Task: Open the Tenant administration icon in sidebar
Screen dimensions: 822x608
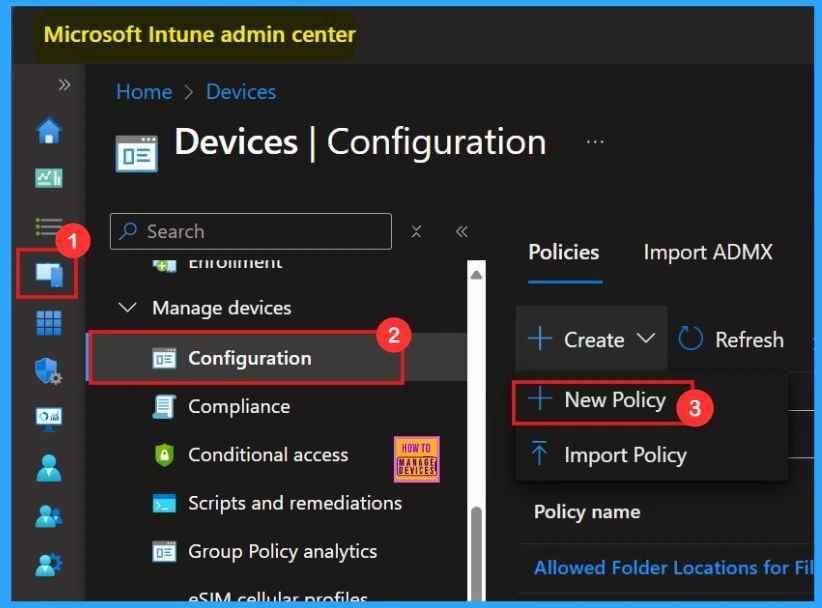Action: [x=49, y=564]
